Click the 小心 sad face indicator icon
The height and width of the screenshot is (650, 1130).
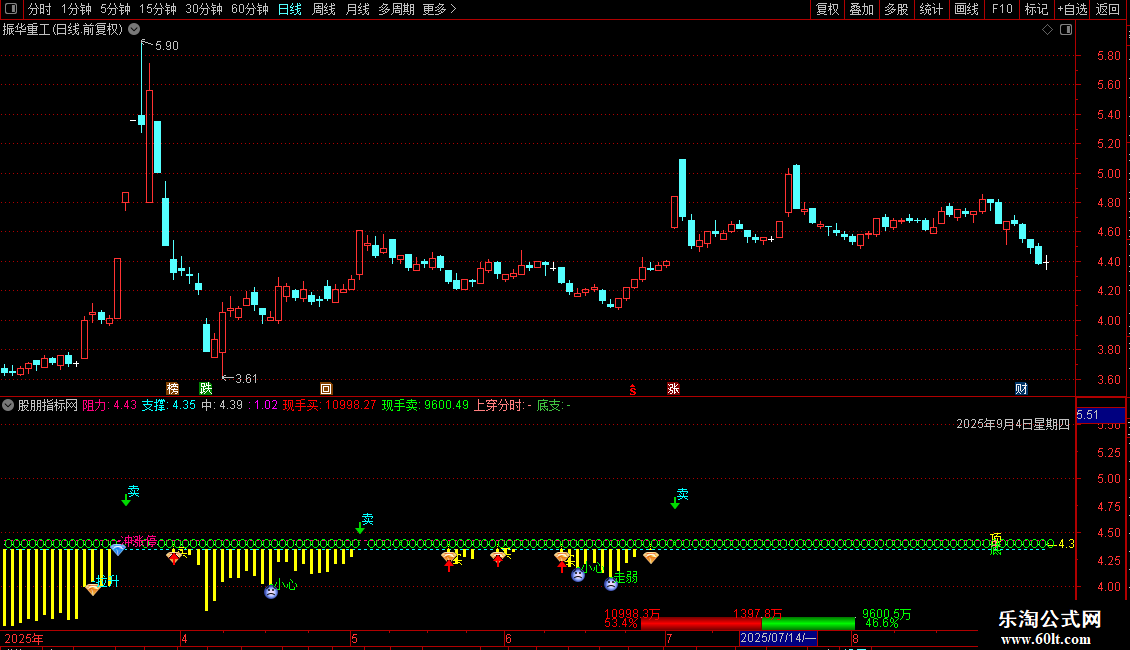point(271,592)
